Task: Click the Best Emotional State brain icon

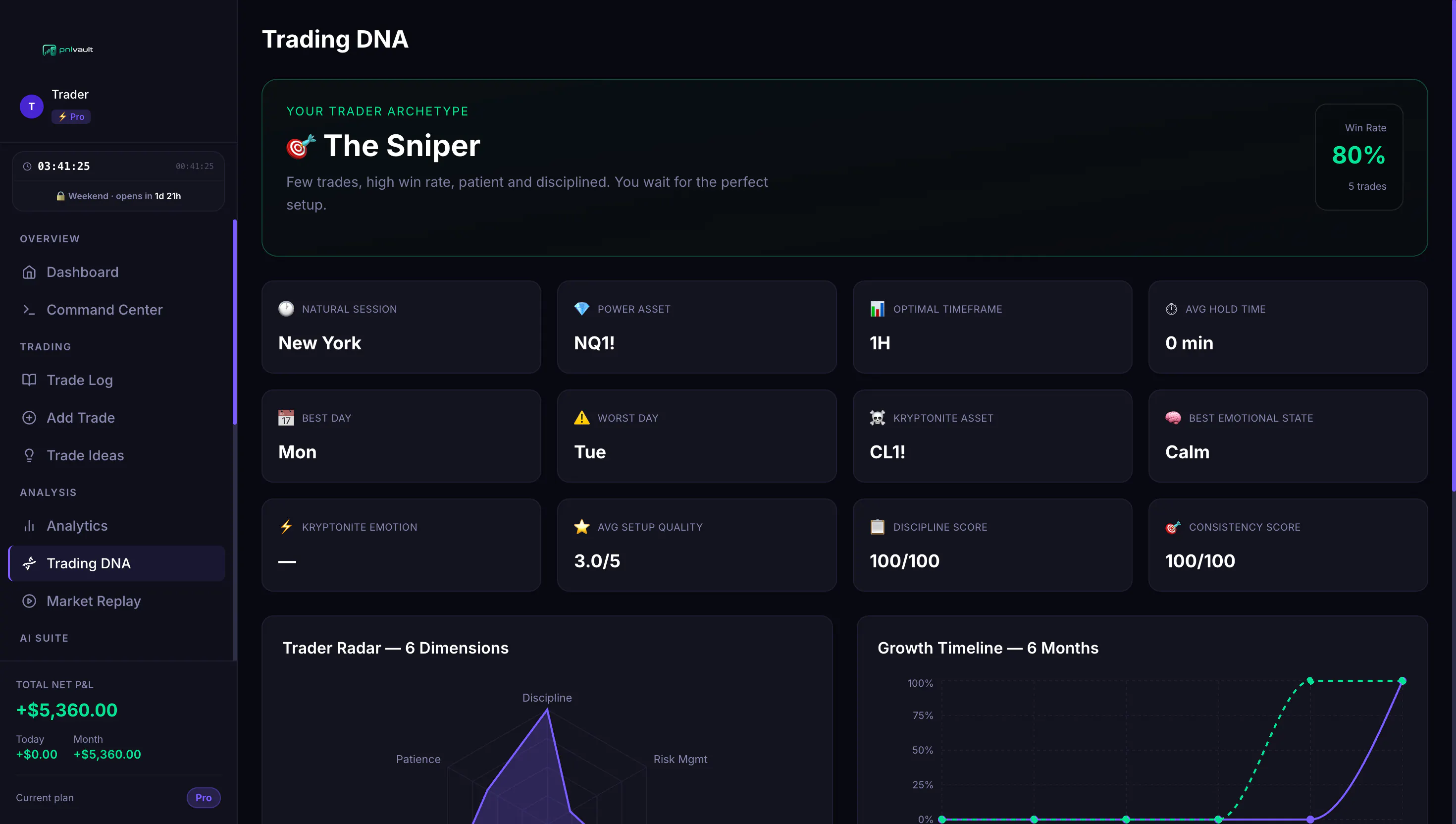Action: [x=1173, y=418]
